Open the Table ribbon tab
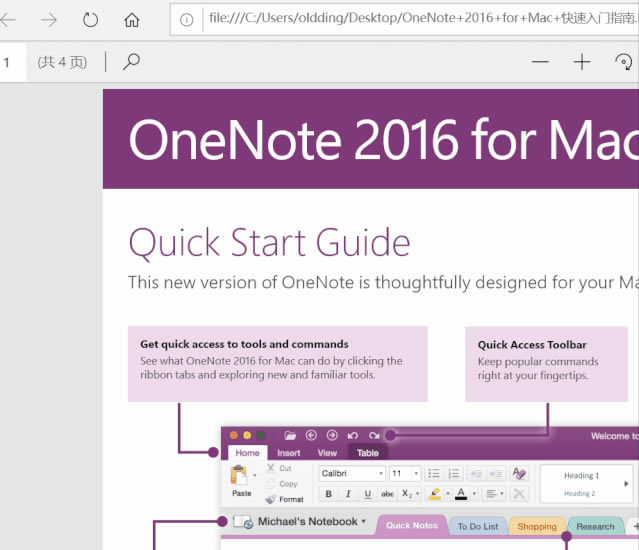The width and height of the screenshot is (639, 550). (x=368, y=453)
